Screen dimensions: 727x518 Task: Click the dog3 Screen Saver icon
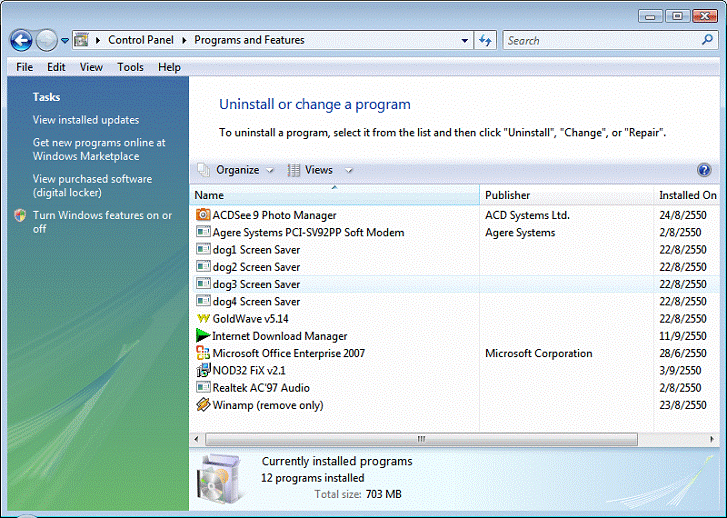[x=203, y=283]
